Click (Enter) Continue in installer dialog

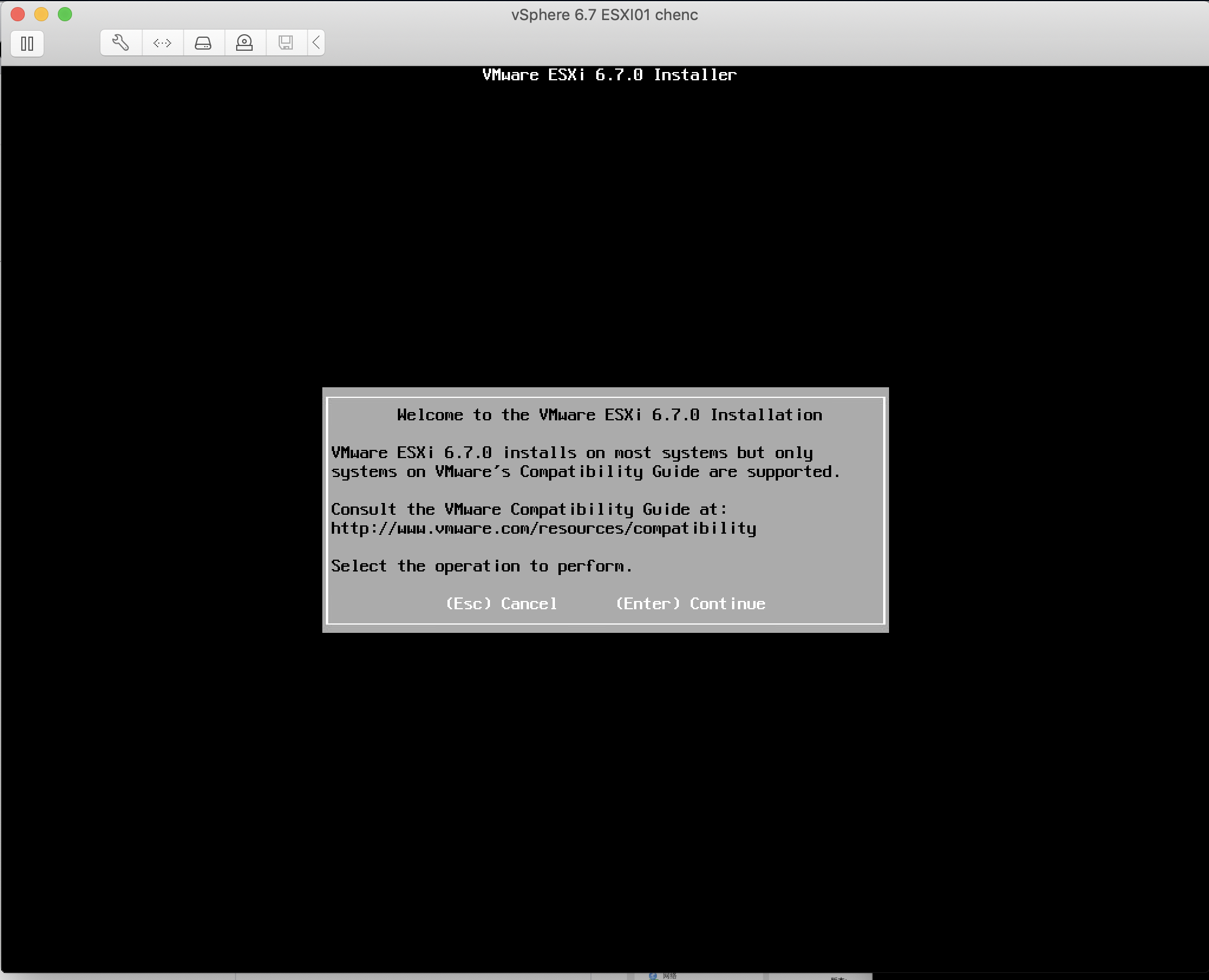(691, 603)
